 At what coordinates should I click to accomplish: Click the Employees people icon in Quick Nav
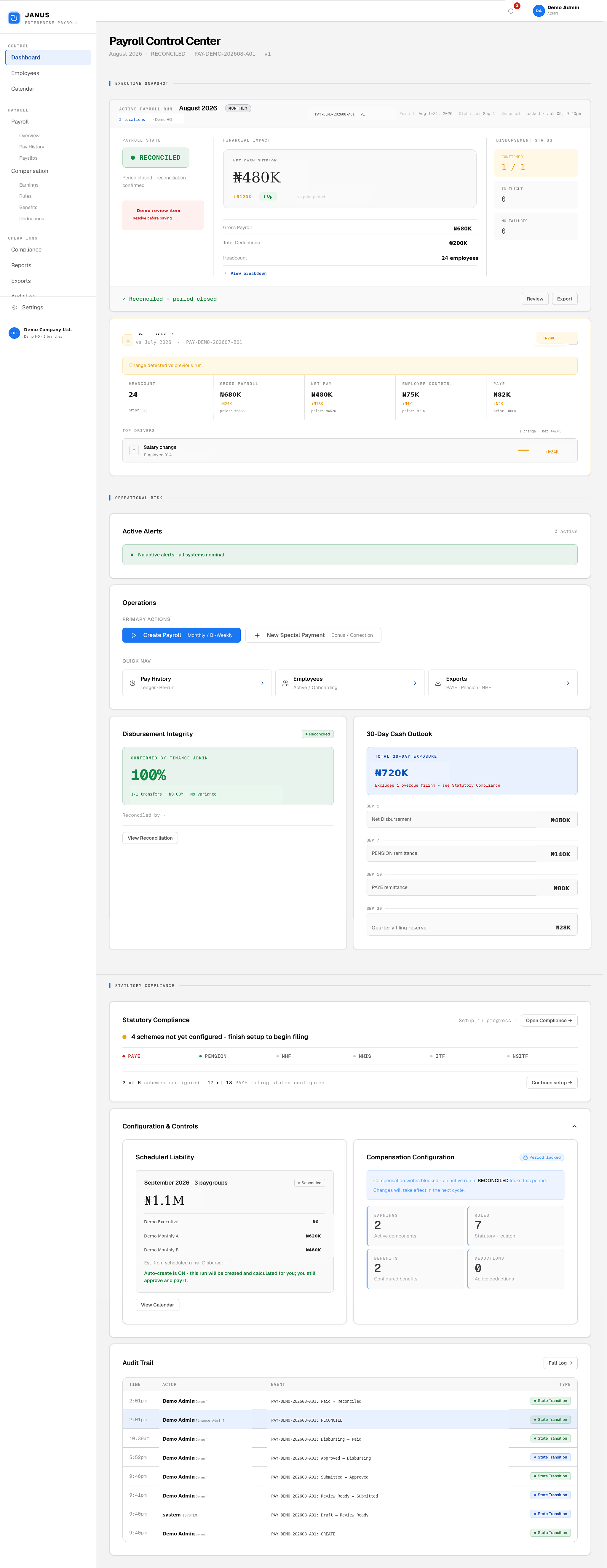point(285,683)
